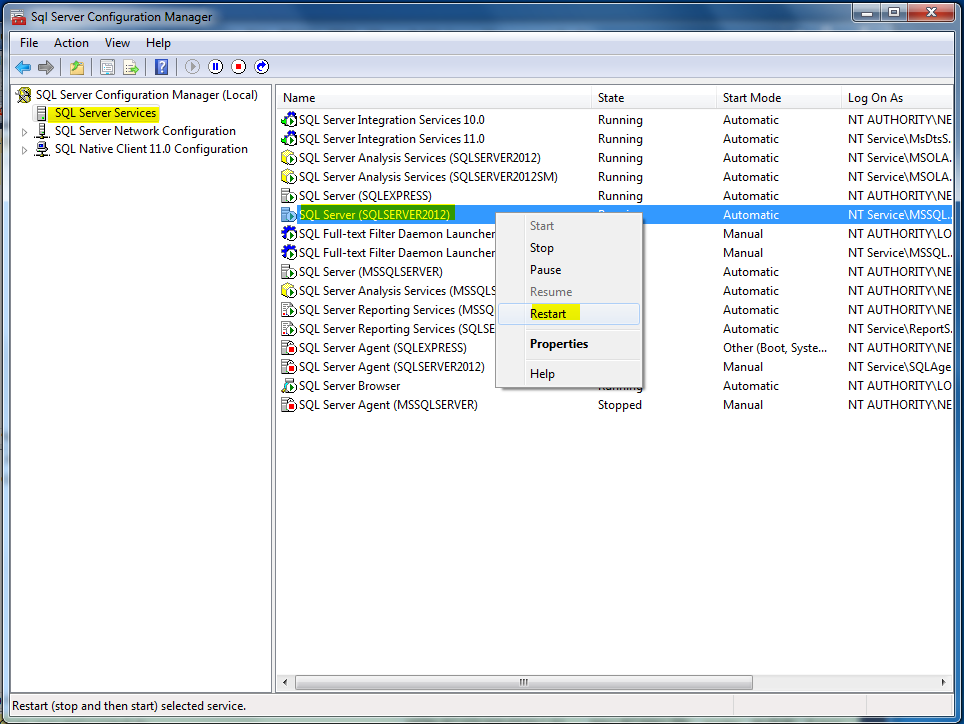Click the SQL Server Browser icon

click(x=289, y=386)
